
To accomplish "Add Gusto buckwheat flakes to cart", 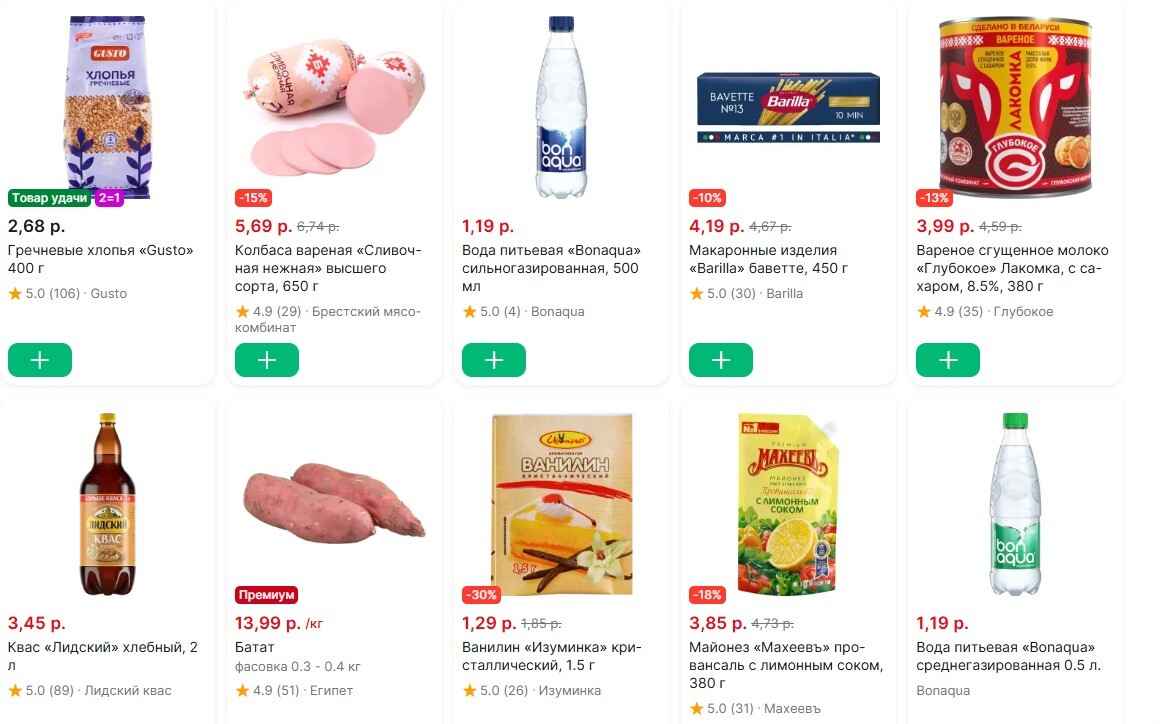I will click(40, 360).
